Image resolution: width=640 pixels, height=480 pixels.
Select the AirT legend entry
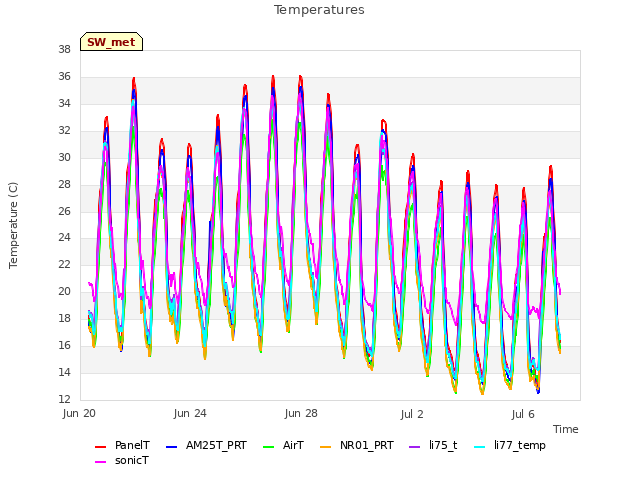[283, 445]
